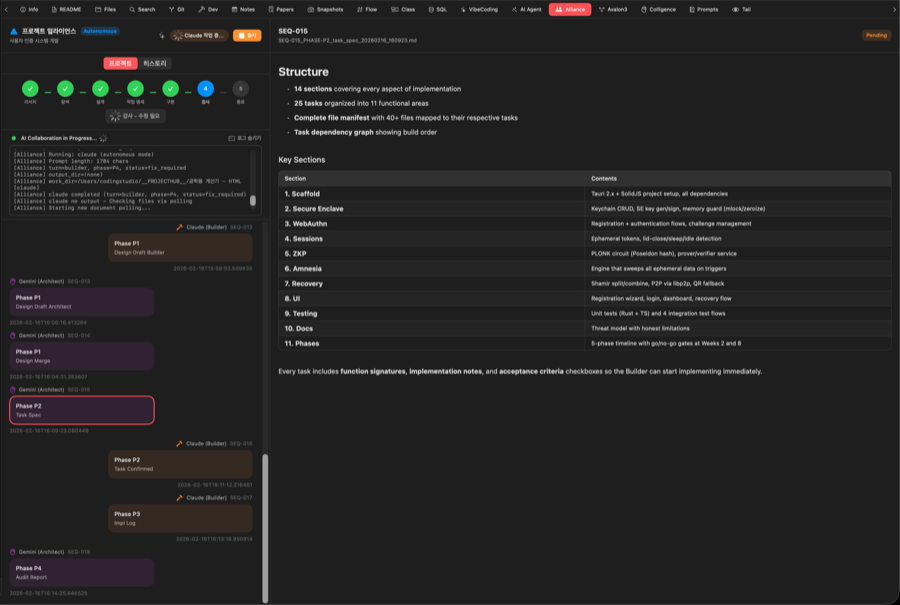Open the SQL database tab
The image size is (900, 605).
(x=436, y=9)
